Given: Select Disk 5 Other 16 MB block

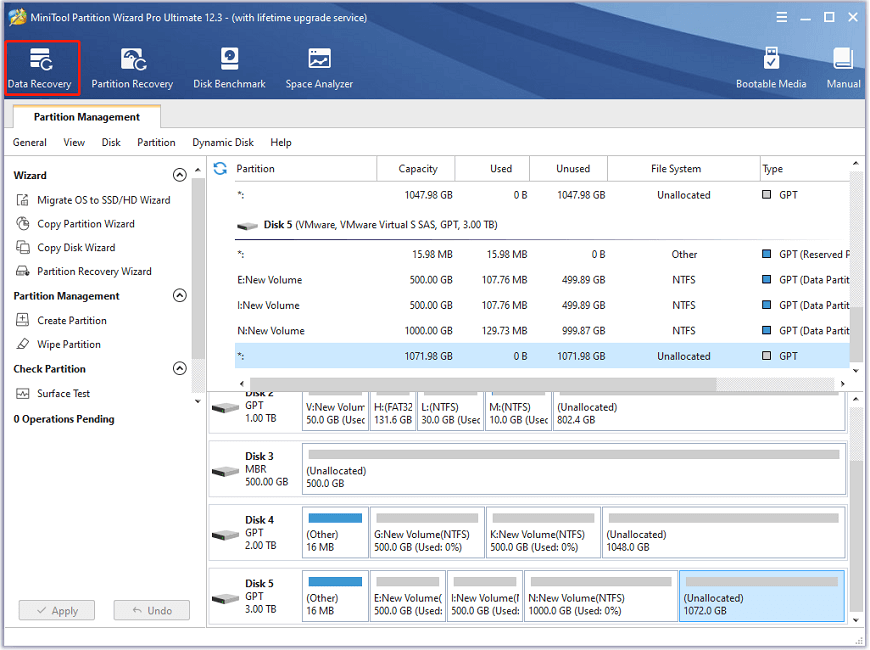Looking at the screenshot, I should pyautogui.click(x=335, y=596).
